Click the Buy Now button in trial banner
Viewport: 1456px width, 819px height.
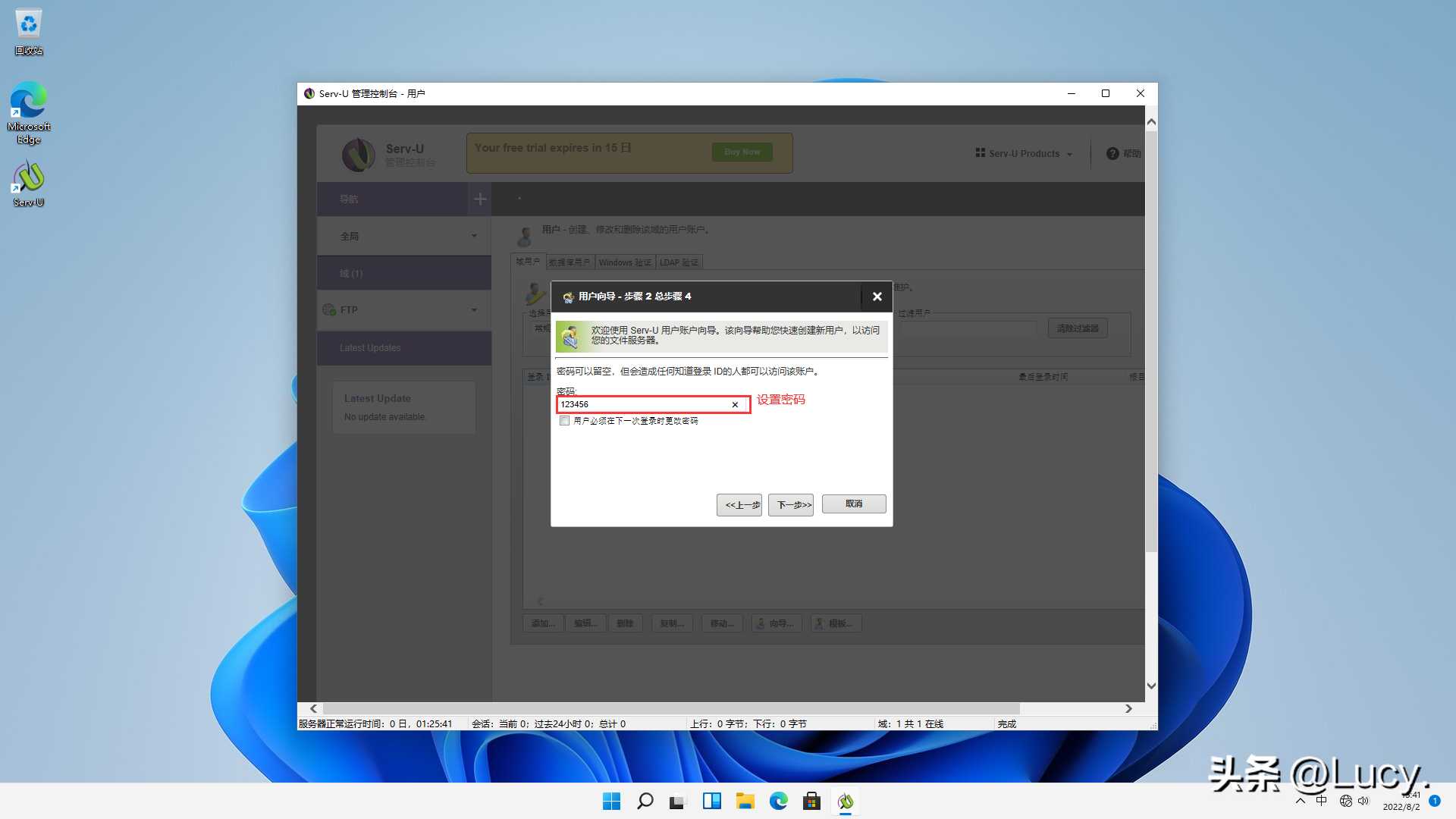tap(742, 152)
